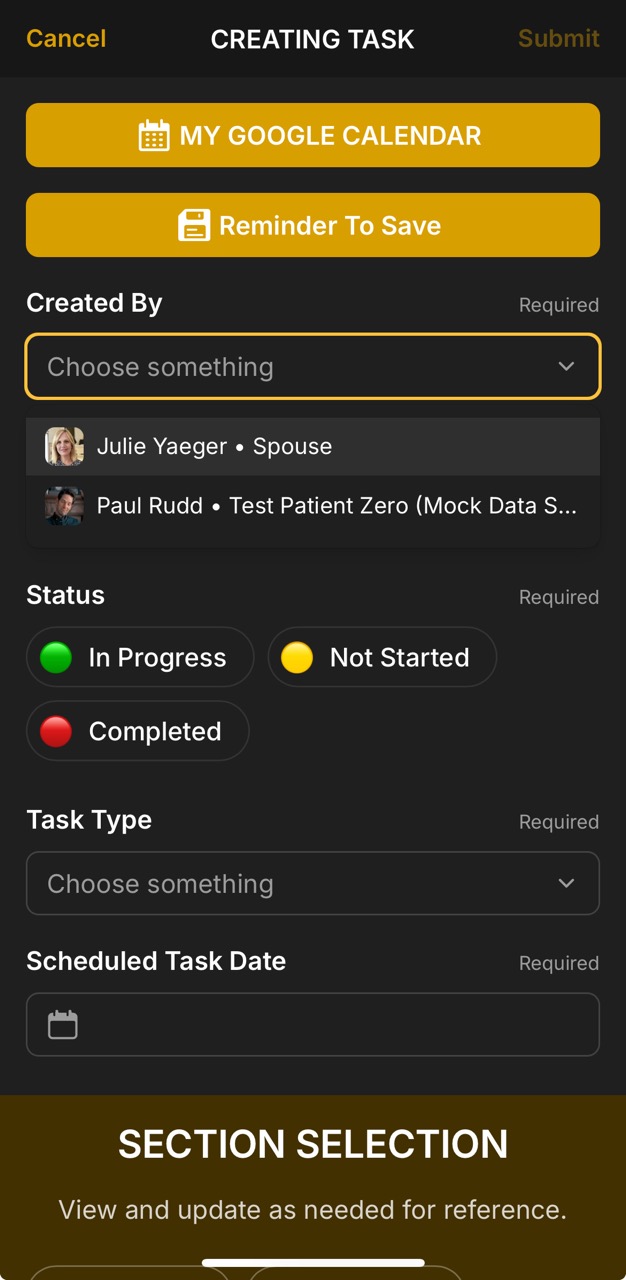The height and width of the screenshot is (1280, 626).
Task: Click the Scheduled Task Date input field
Action: coord(313,1024)
